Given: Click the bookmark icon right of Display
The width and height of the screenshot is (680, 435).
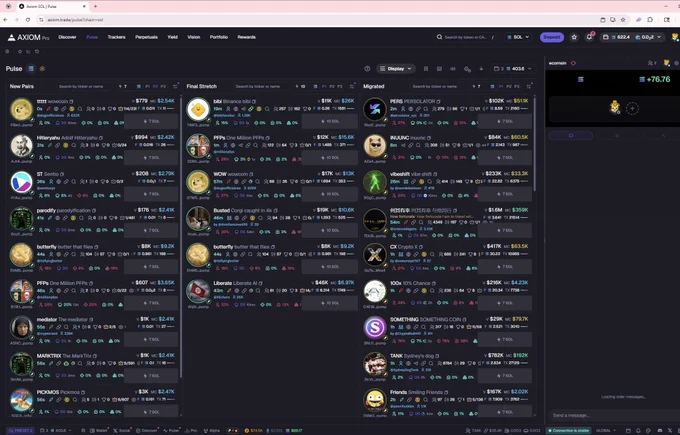Looking at the screenshot, I should pos(426,69).
